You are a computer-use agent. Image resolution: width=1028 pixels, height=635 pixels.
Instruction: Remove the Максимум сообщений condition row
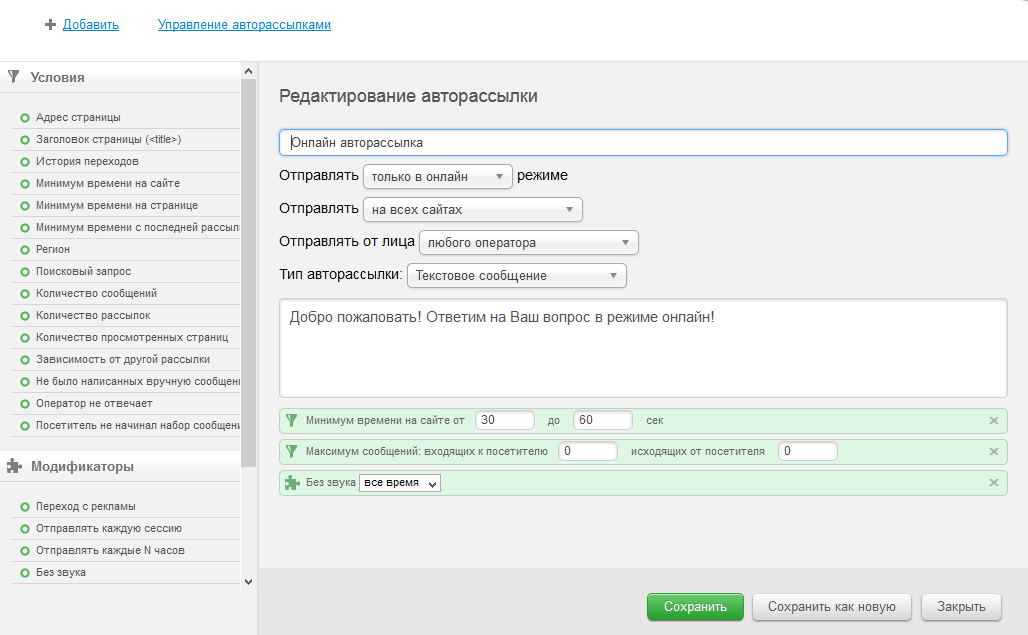[x=993, y=452]
